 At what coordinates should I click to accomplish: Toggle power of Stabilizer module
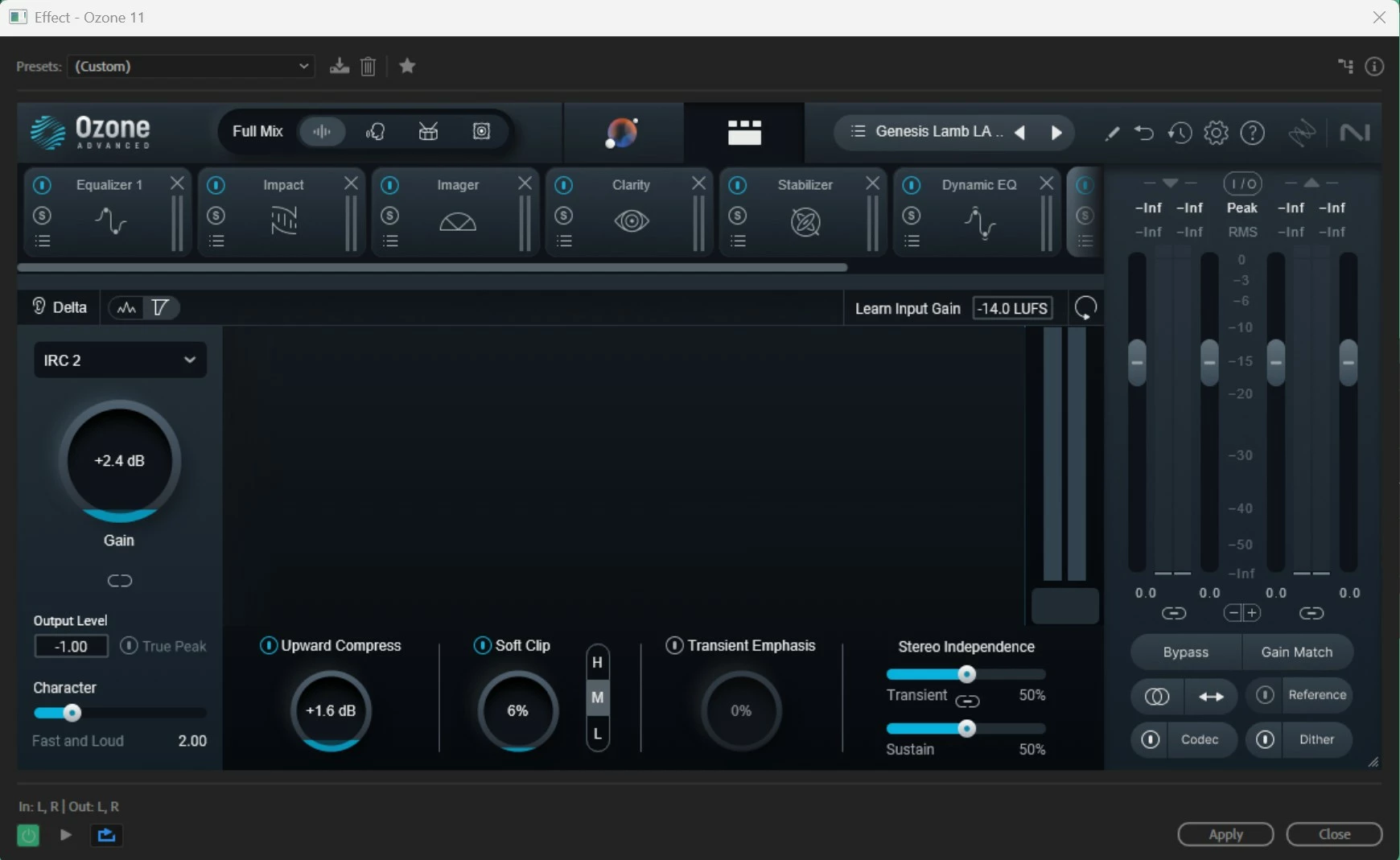click(x=738, y=185)
